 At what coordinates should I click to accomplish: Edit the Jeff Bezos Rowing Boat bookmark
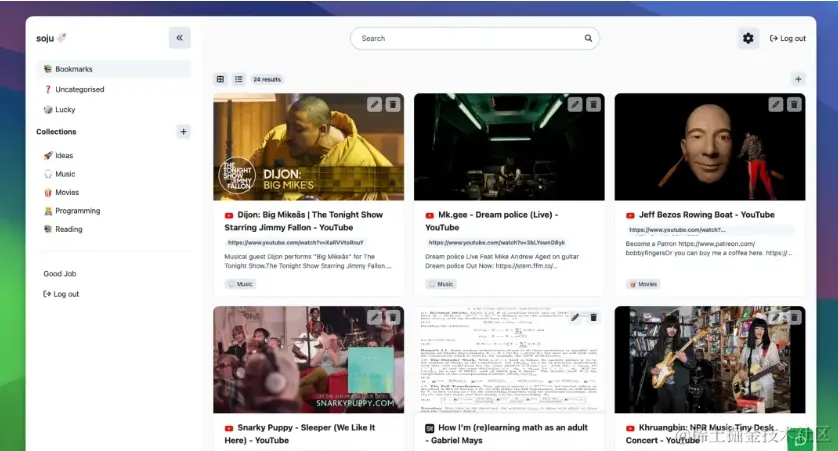775,104
